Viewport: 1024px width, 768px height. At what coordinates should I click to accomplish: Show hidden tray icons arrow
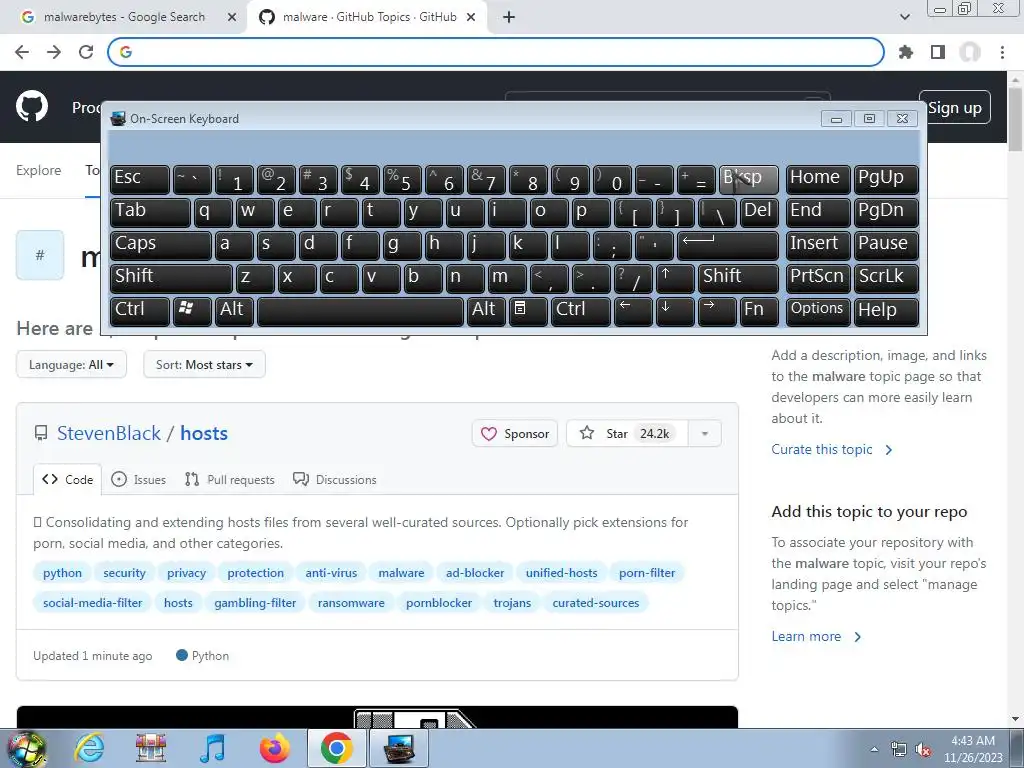point(874,750)
